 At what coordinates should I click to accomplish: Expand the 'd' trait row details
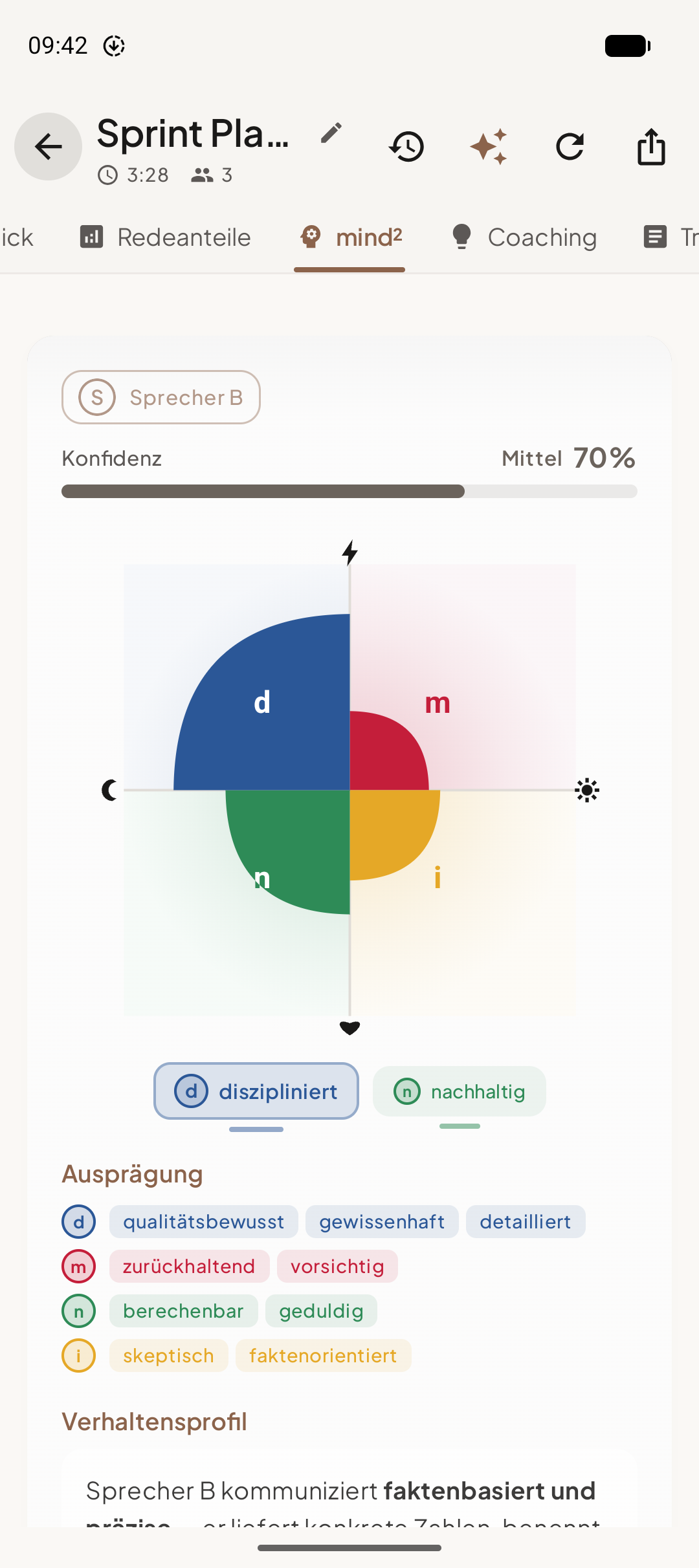(78, 1221)
